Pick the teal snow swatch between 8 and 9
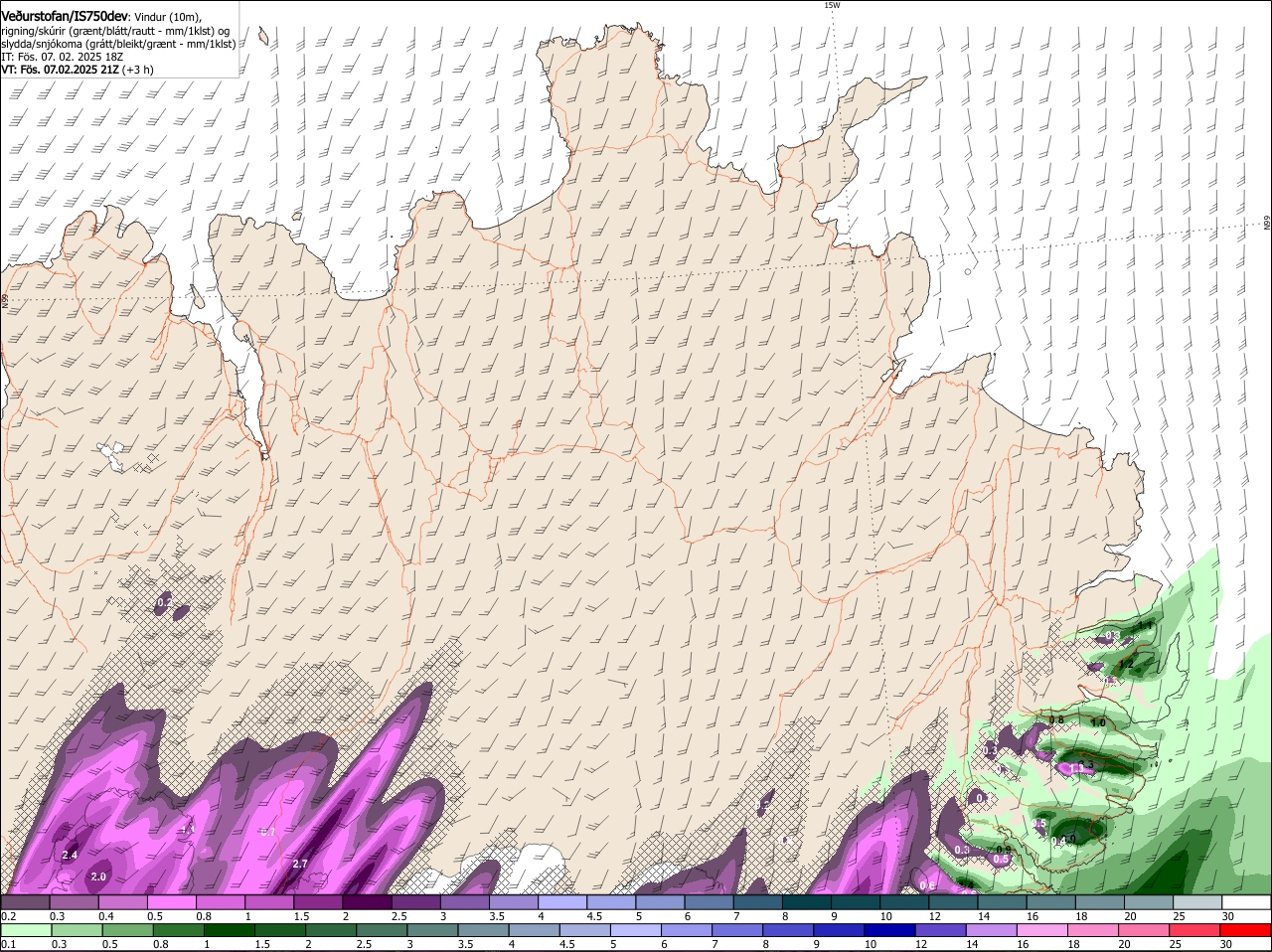The image size is (1272, 952). pyautogui.click(x=807, y=902)
